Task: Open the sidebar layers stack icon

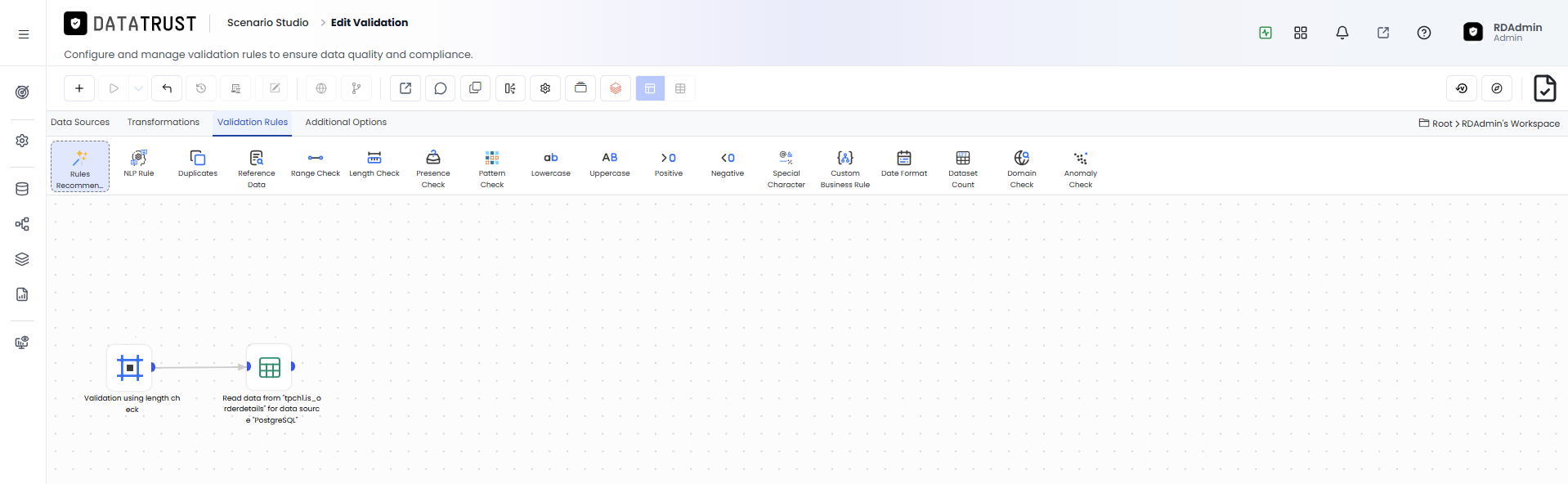Action: [22, 259]
